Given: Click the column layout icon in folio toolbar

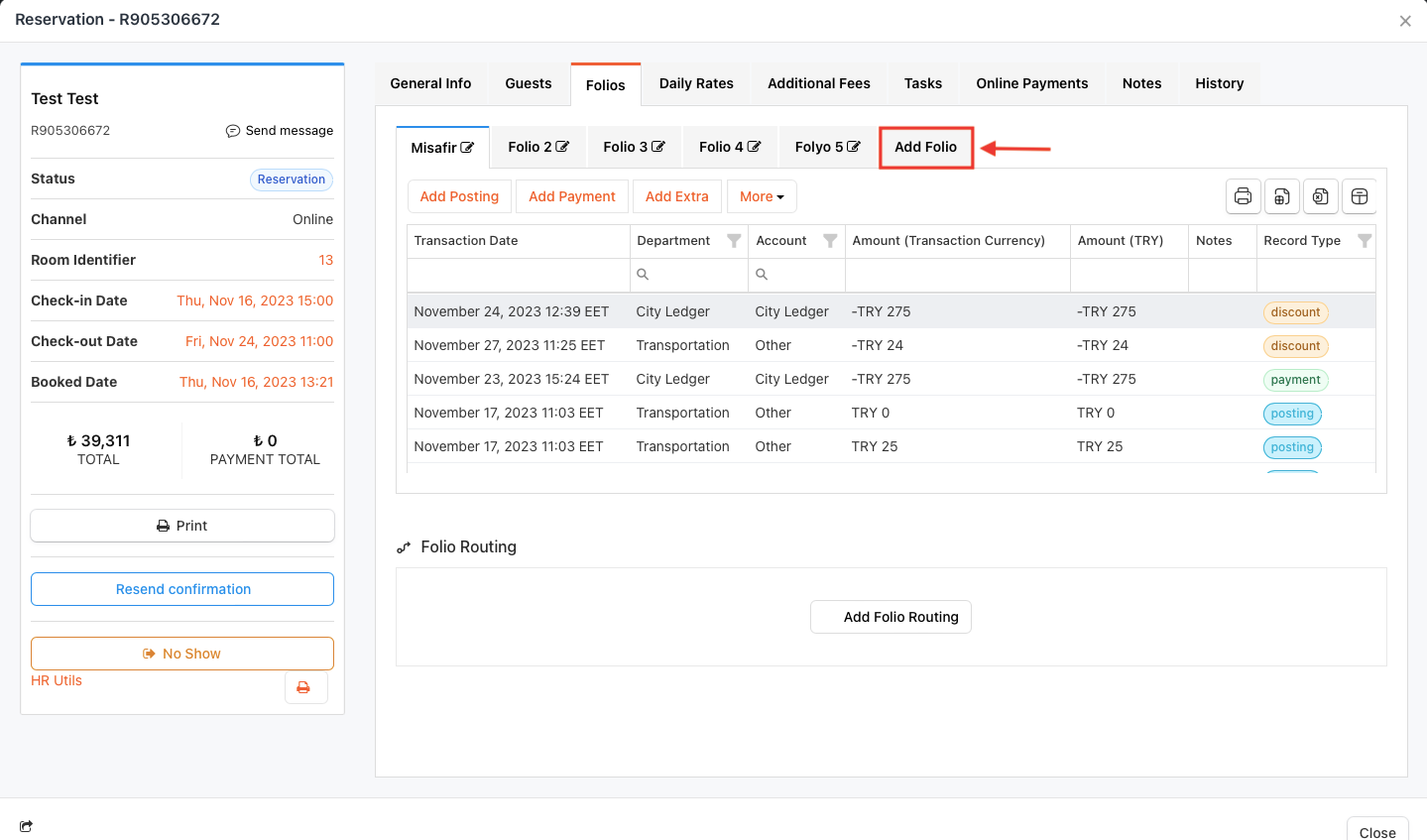Looking at the screenshot, I should [x=1360, y=196].
